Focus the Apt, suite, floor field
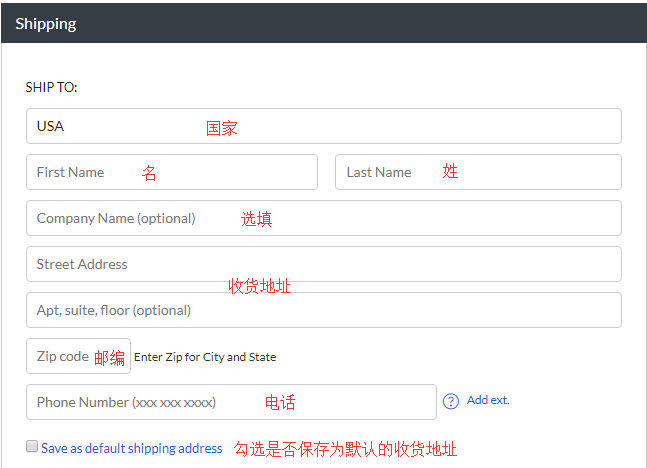The image size is (647, 468). click(323, 310)
